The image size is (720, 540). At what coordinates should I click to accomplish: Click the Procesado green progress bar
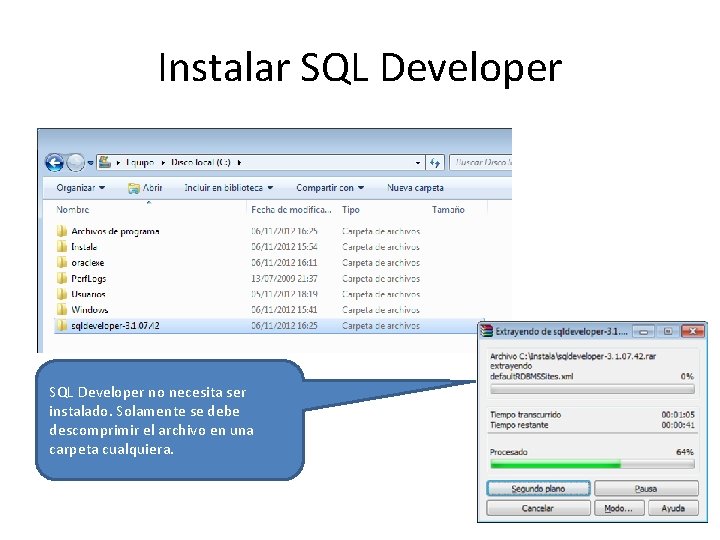pos(592,465)
